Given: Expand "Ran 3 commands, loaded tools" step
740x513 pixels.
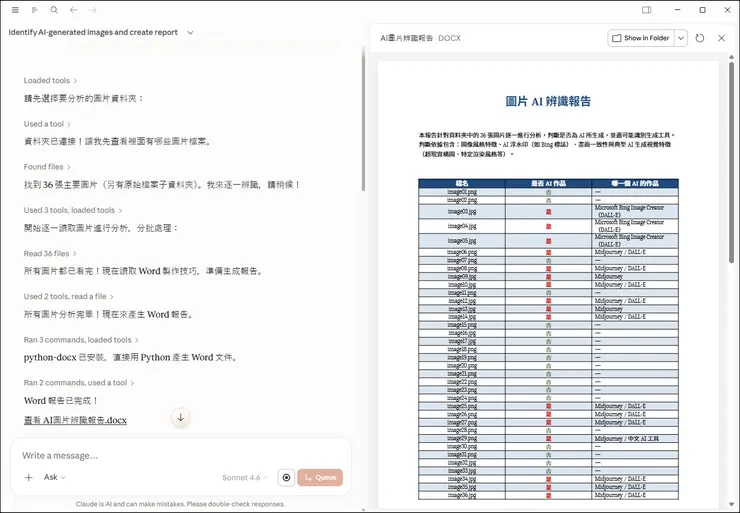Looking at the screenshot, I should point(81,340).
